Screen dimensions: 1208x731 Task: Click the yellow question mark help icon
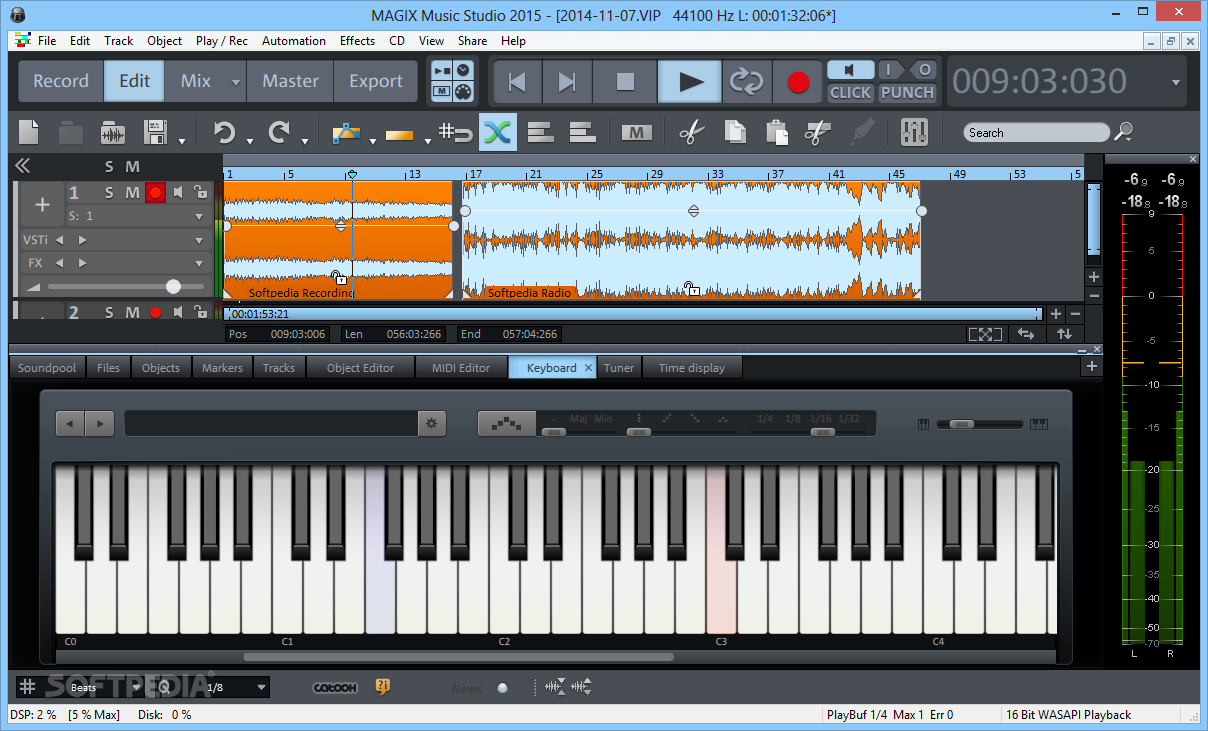click(382, 687)
